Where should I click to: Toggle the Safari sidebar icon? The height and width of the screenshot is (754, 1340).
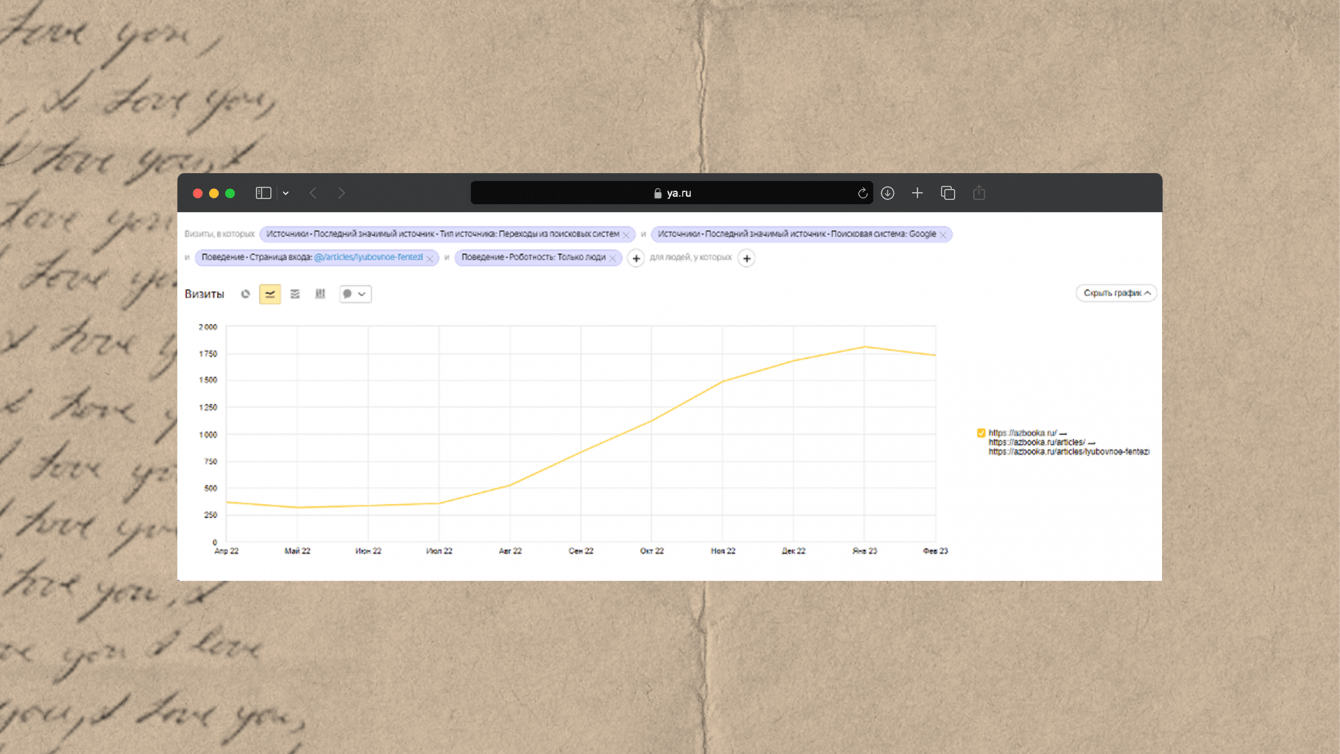click(263, 193)
